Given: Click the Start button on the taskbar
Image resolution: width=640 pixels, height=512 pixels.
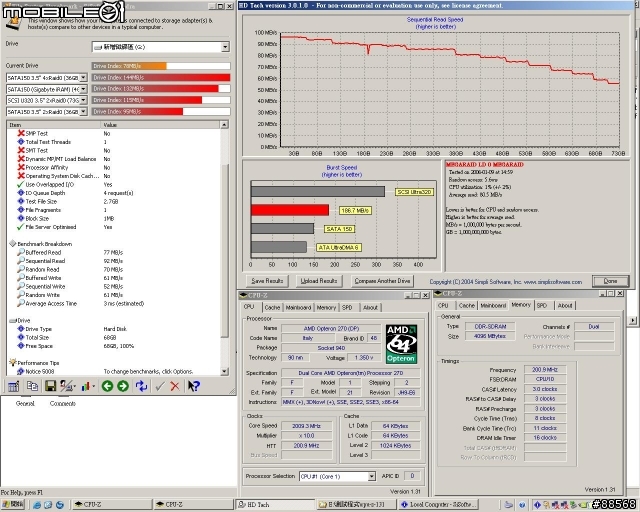Looking at the screenshot, I should coord(13,505).
